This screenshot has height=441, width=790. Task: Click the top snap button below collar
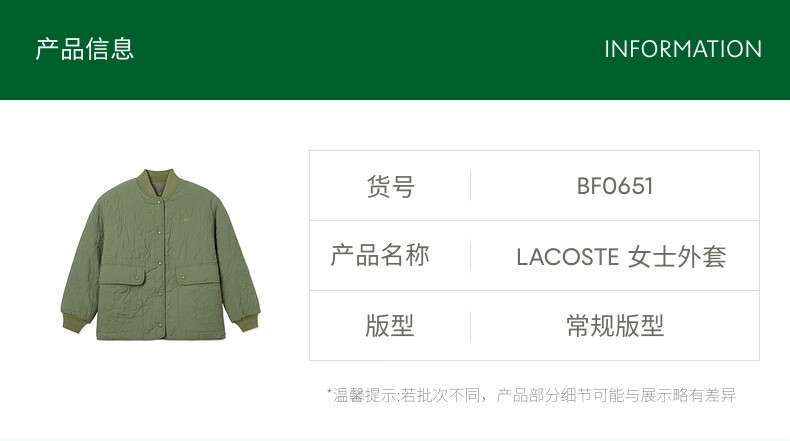160,203
